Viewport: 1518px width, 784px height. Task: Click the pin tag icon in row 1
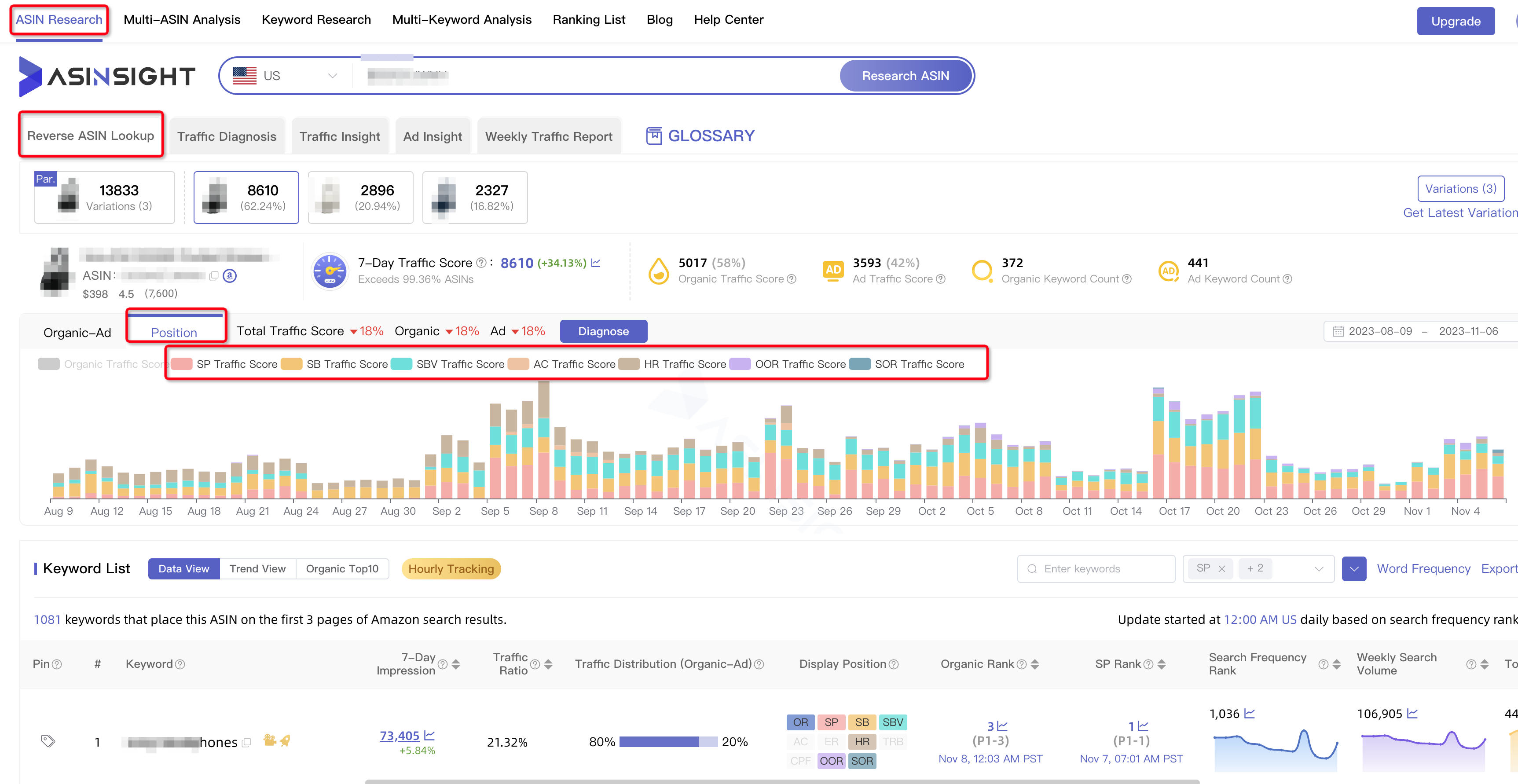coord(48,741)
